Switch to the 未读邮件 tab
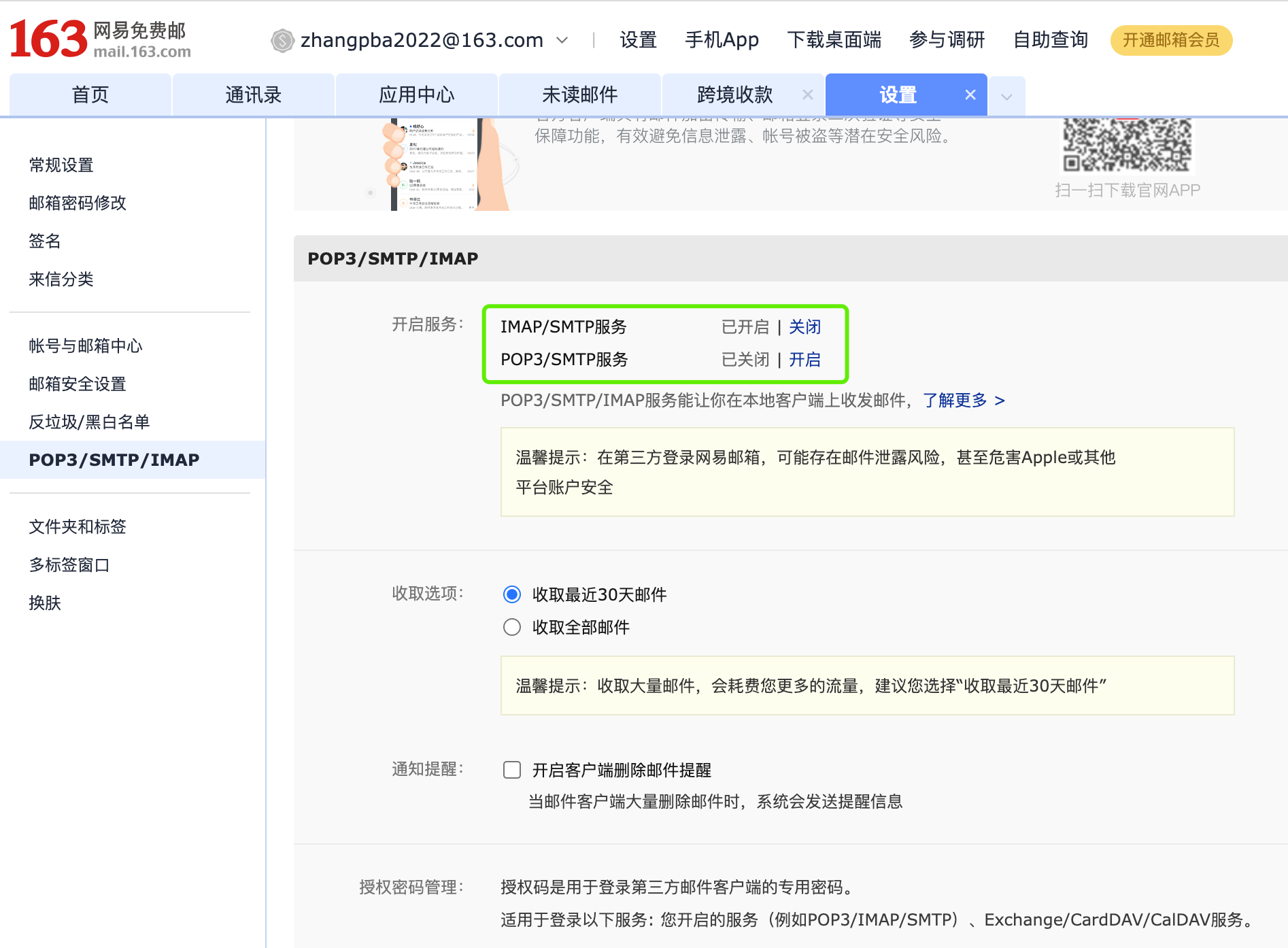This screenshot has width=1288, height=948. 579,95
